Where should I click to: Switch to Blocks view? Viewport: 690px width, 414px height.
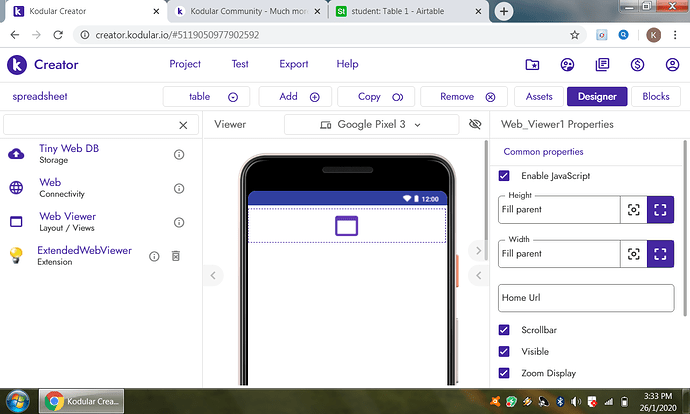coord(656,97)
